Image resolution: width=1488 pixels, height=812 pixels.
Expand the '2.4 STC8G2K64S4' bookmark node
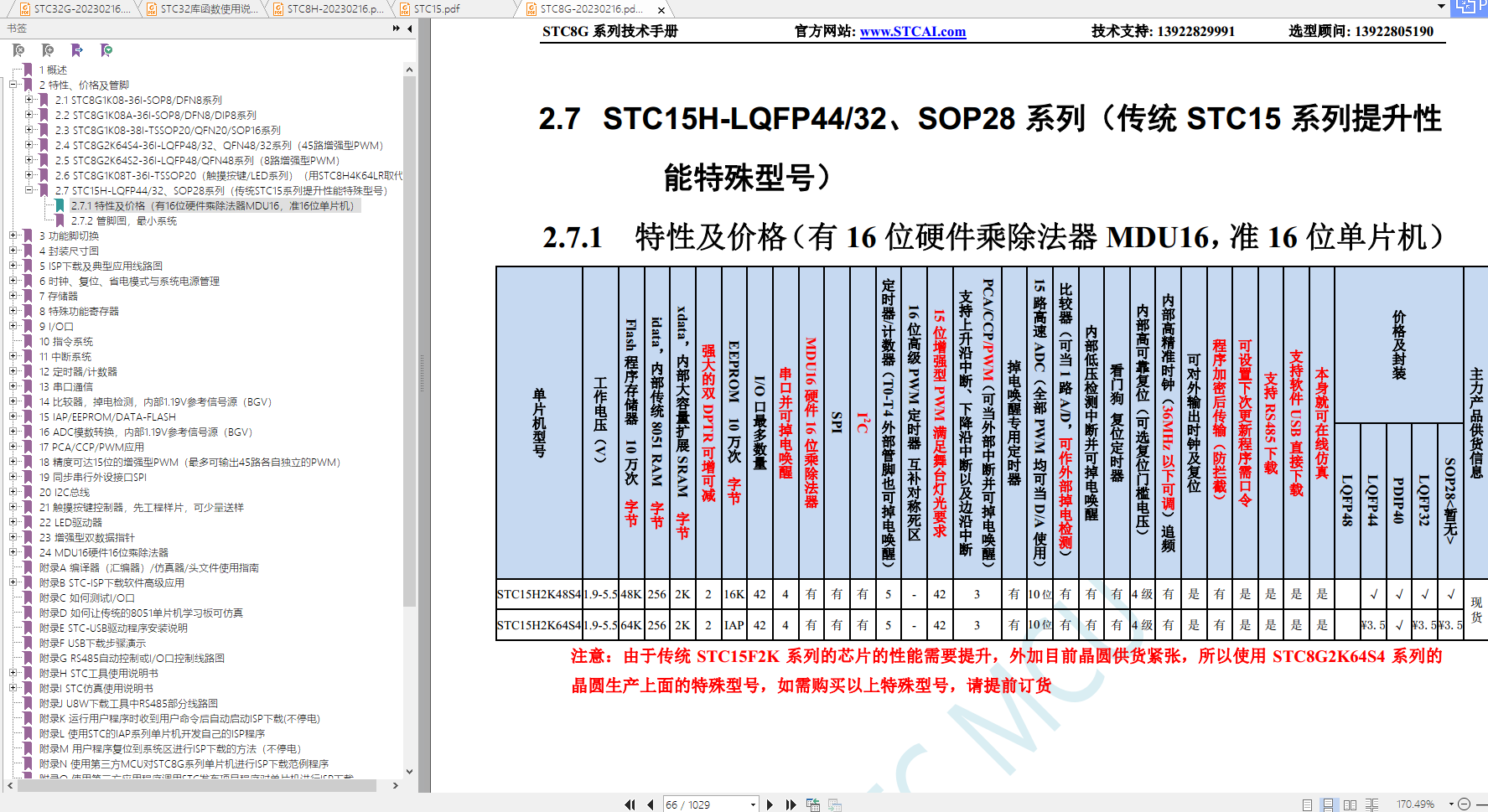(x=29, y=145)
